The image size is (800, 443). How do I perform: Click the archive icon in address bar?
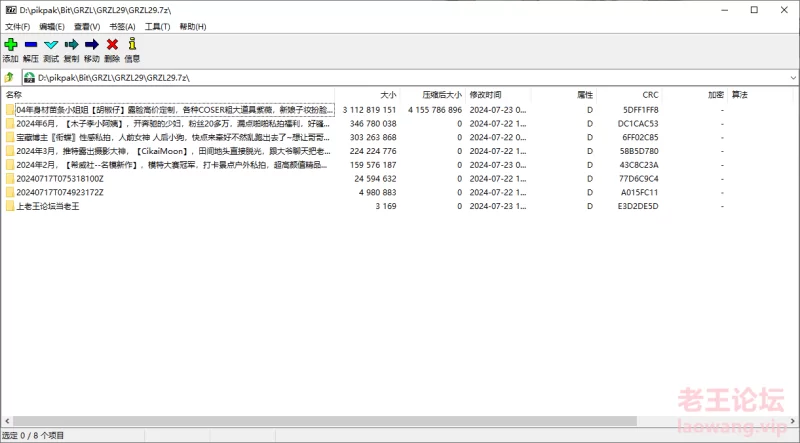pos(30,78)
